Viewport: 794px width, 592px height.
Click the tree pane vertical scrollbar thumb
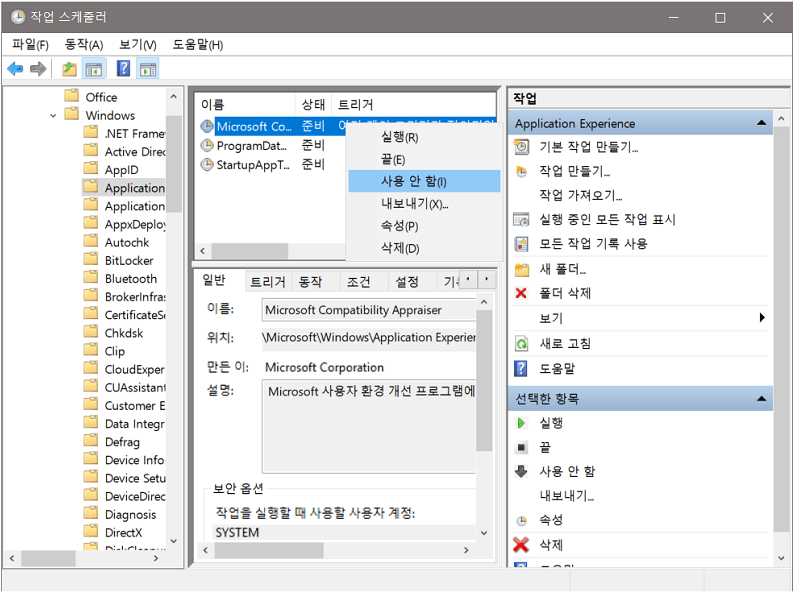click(x=174, y=163)
